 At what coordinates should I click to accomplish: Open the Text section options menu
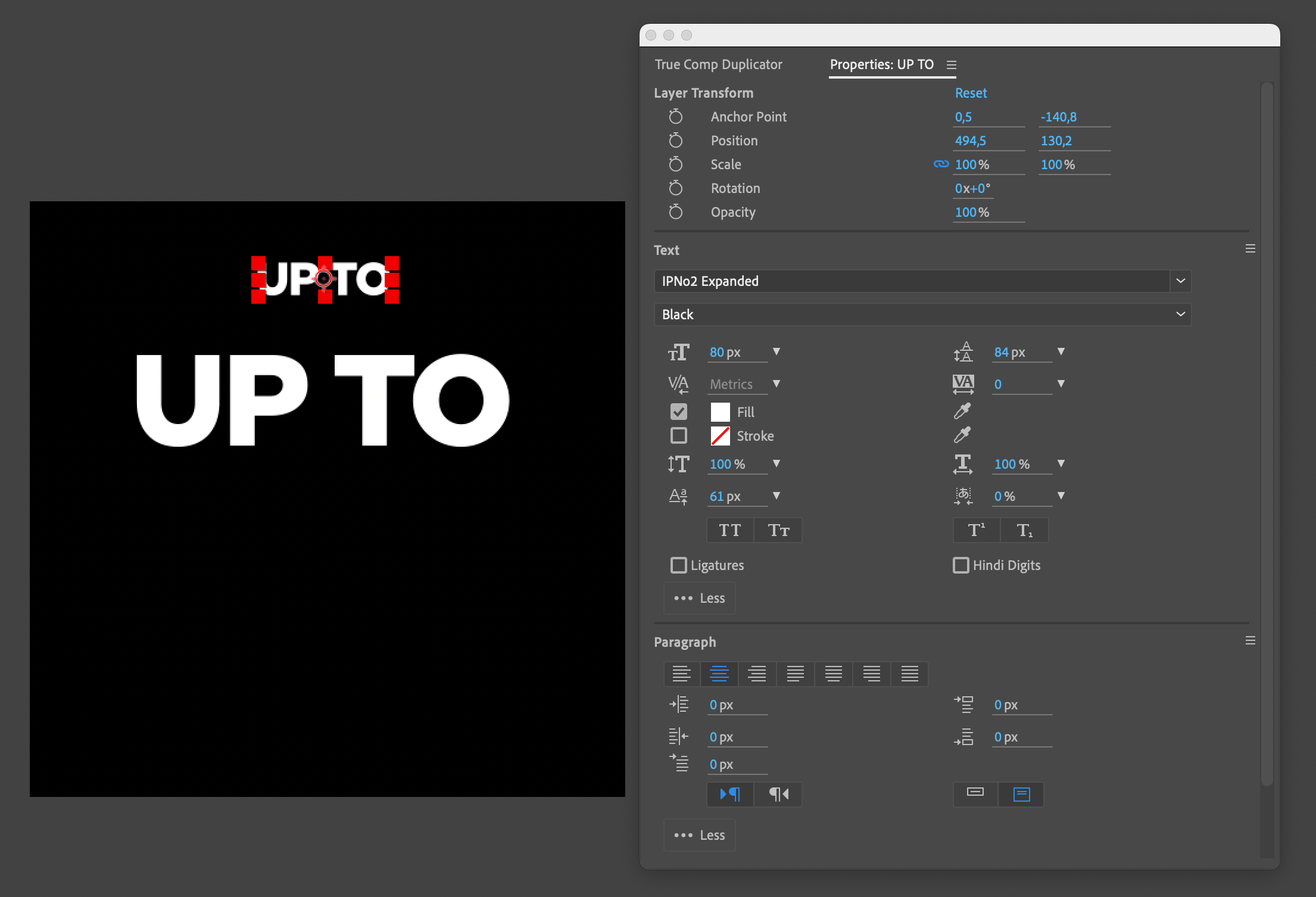pyautogui.click(x=1249, y=248)
